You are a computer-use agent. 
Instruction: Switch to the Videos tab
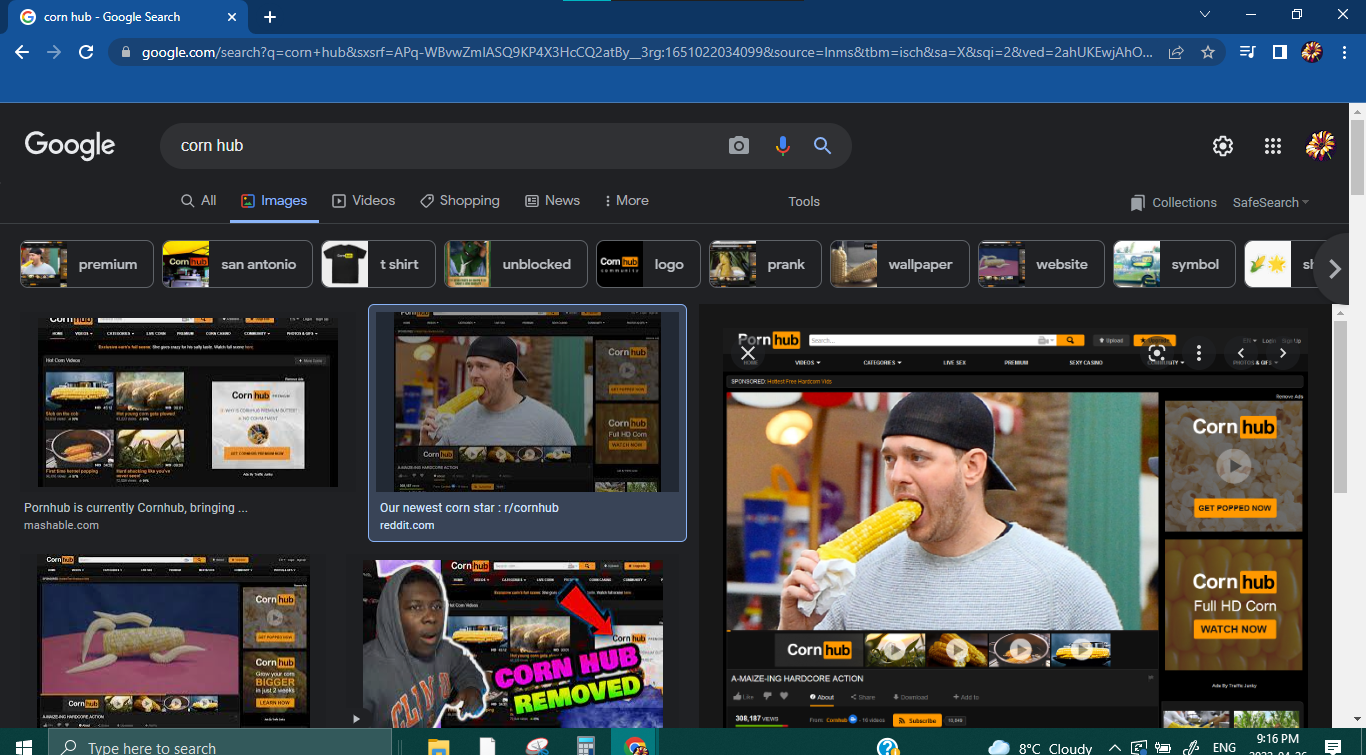pos(363,201)
